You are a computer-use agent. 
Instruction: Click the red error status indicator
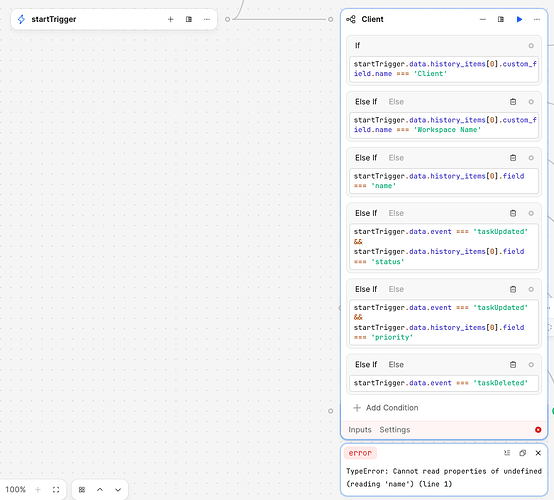pos(538,430)
